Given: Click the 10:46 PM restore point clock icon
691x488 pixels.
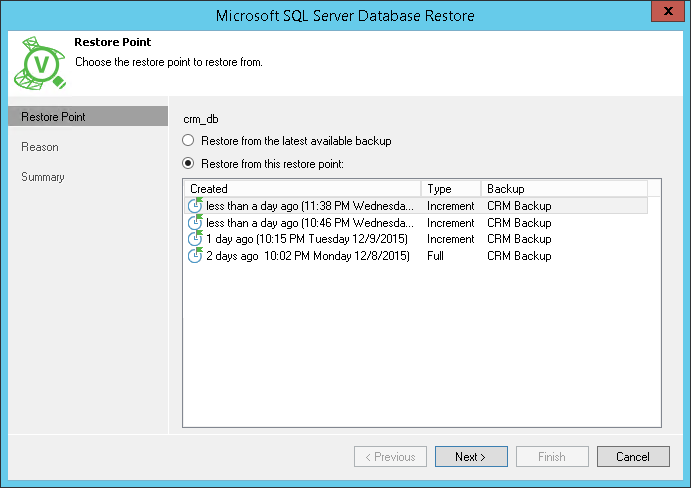Looking at the screenshot, I should tap(195, 222).
